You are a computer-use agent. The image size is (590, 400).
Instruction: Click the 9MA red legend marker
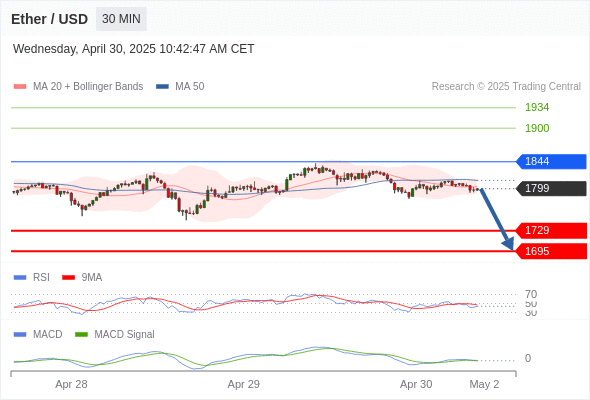pyautogui.click(x=68, y=278)
